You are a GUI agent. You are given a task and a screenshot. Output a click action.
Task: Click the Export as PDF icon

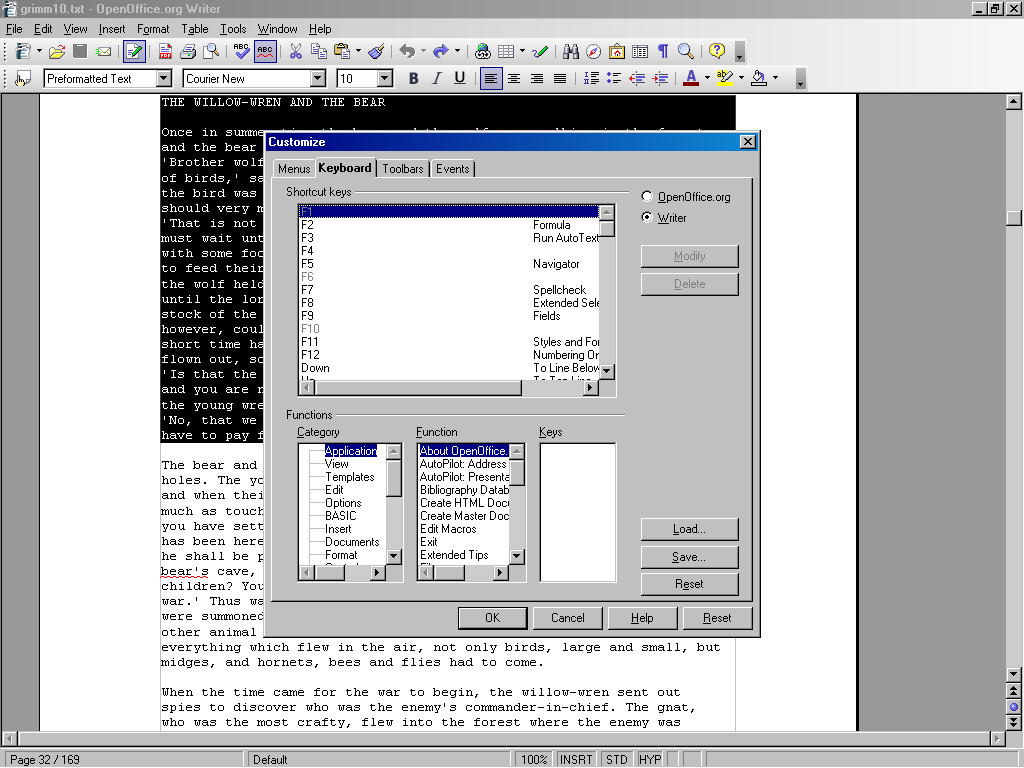pyautogui.click(x=165, y=51)
